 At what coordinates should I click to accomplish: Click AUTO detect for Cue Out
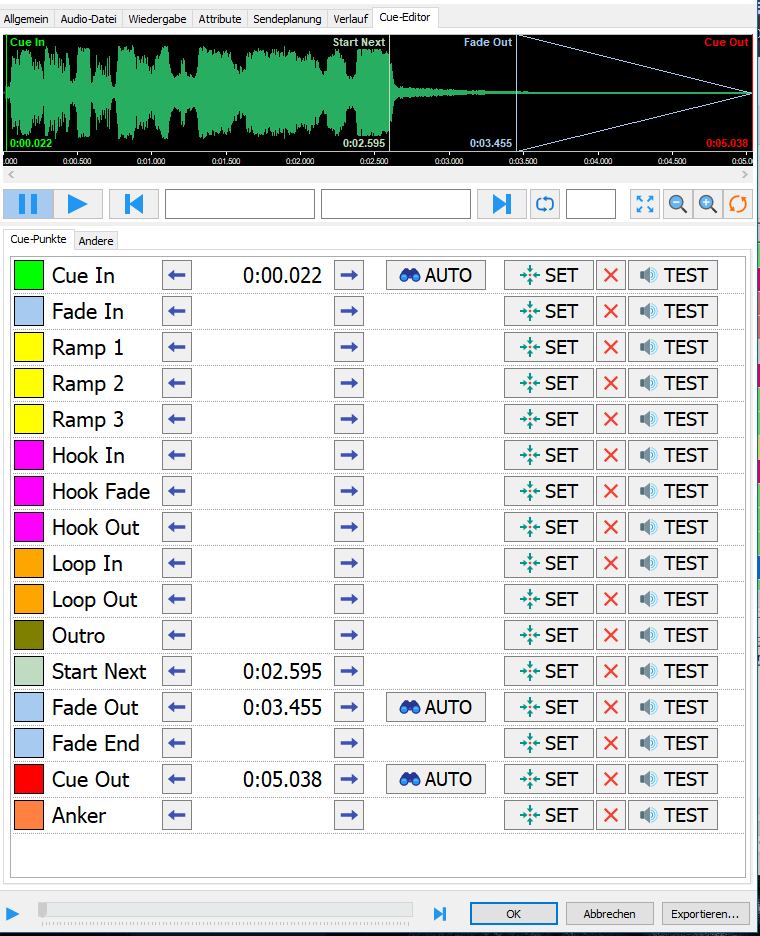[436, 779]
